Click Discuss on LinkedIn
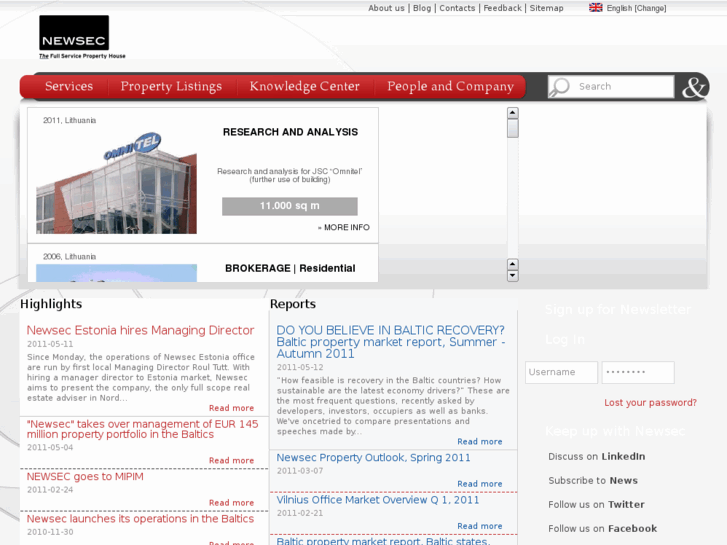Viewport: 727px width, 545px height. 597,456
